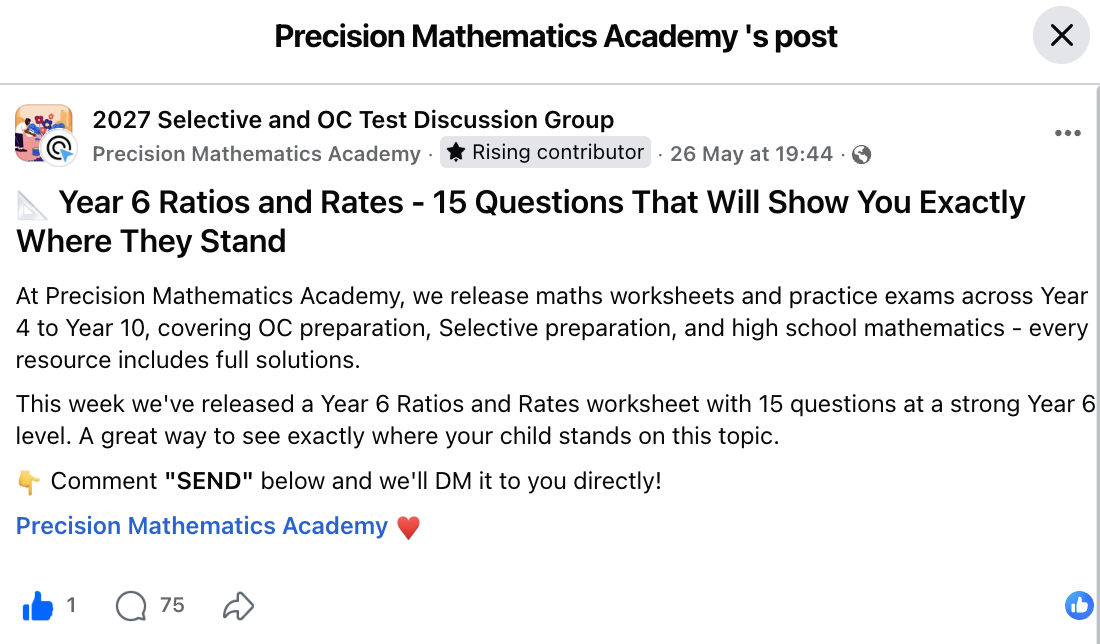The height and width of the screenshot is (644, 1100).
Task: View the 75 comments count
Action: (172, 605)
